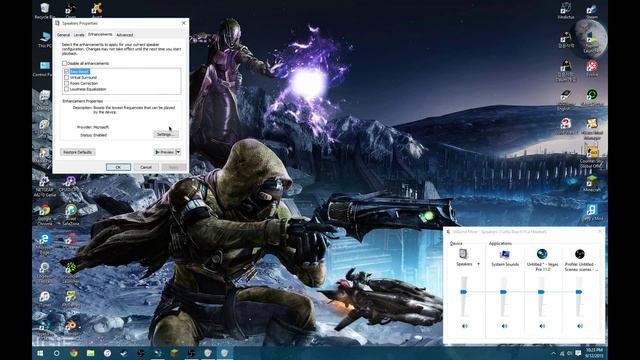
Task: Click the Vegas Pro volume slider handle
Action: click(541, 291)
